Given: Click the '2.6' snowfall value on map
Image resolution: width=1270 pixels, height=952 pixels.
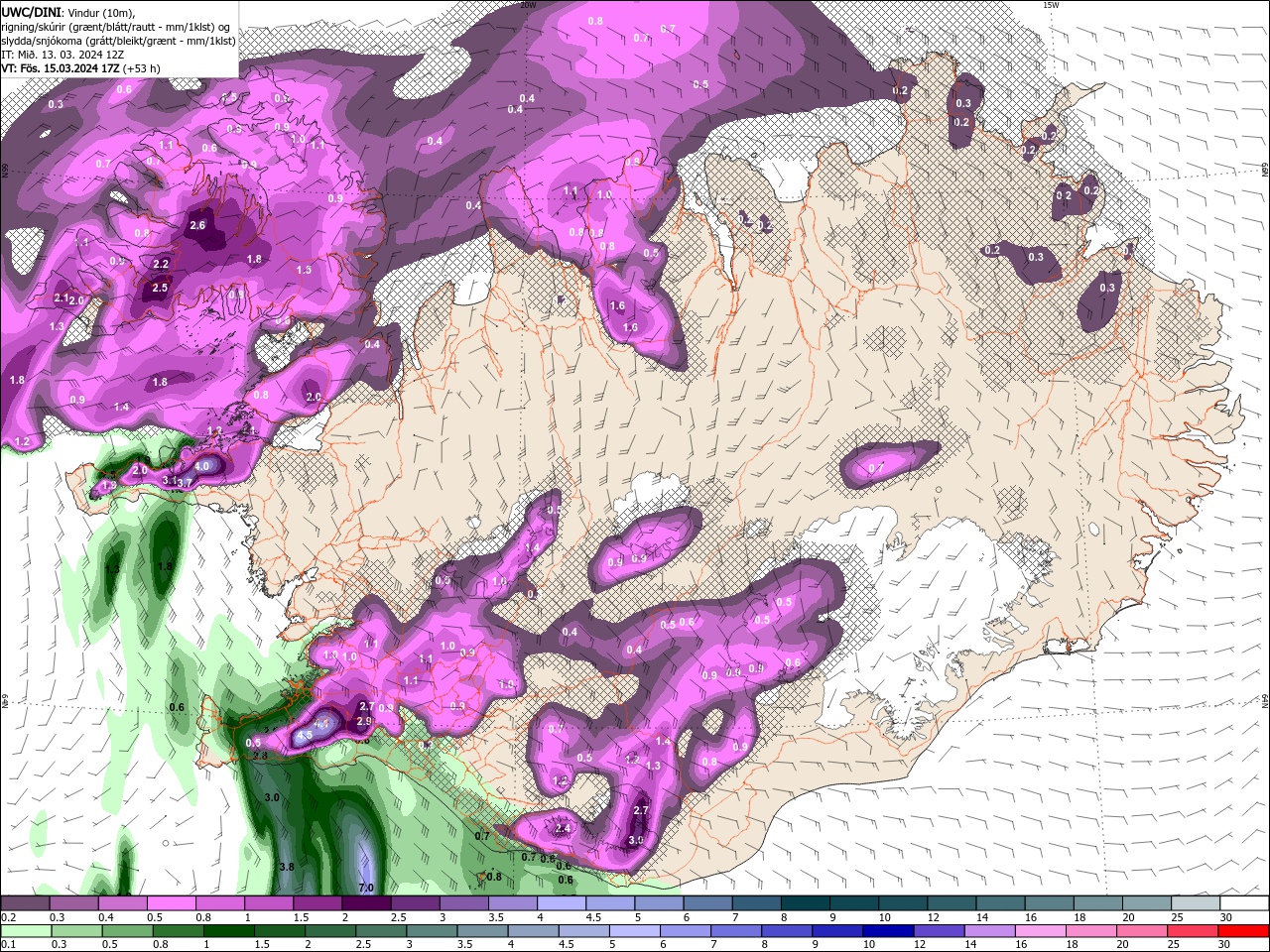Looking at the screenshot, I should [196, 225].
